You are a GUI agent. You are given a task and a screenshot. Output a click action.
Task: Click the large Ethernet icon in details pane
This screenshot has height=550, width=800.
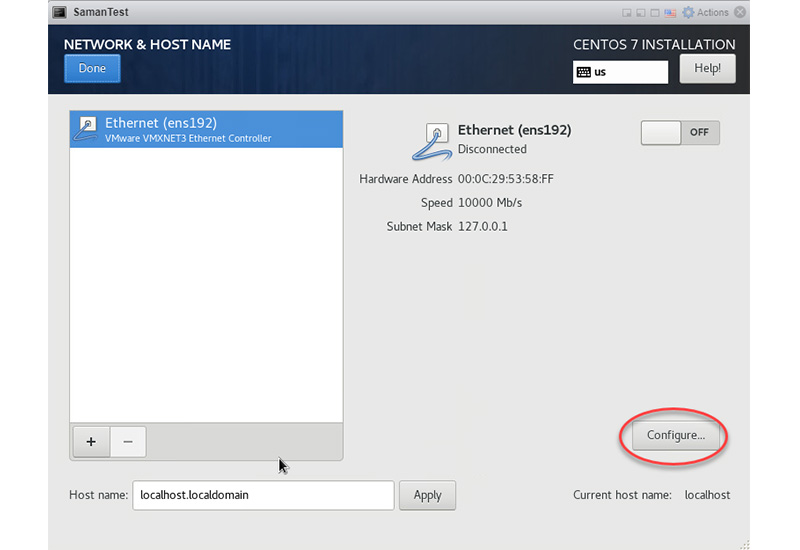430,141
